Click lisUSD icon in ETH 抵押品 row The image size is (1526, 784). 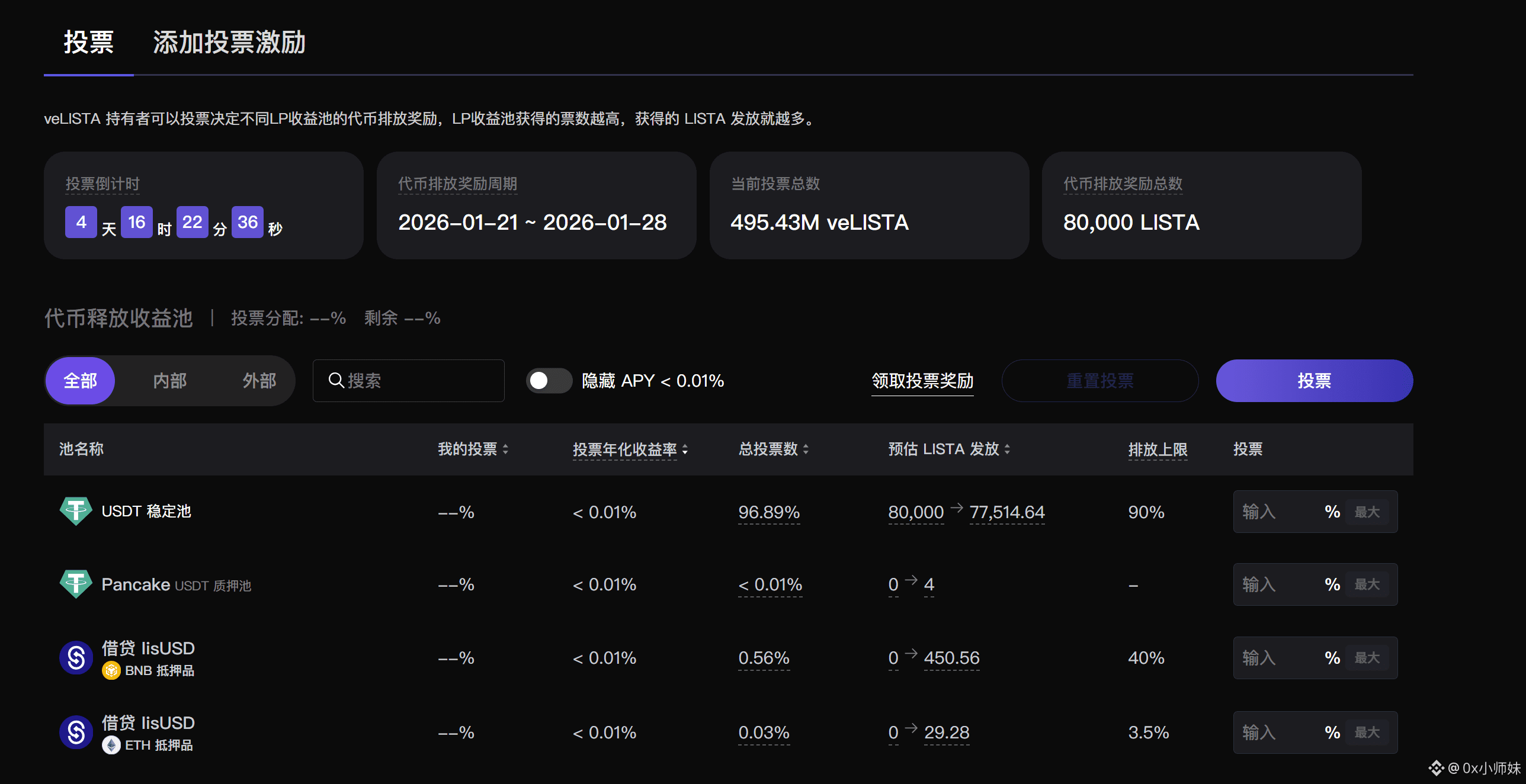tap(76, 732)
